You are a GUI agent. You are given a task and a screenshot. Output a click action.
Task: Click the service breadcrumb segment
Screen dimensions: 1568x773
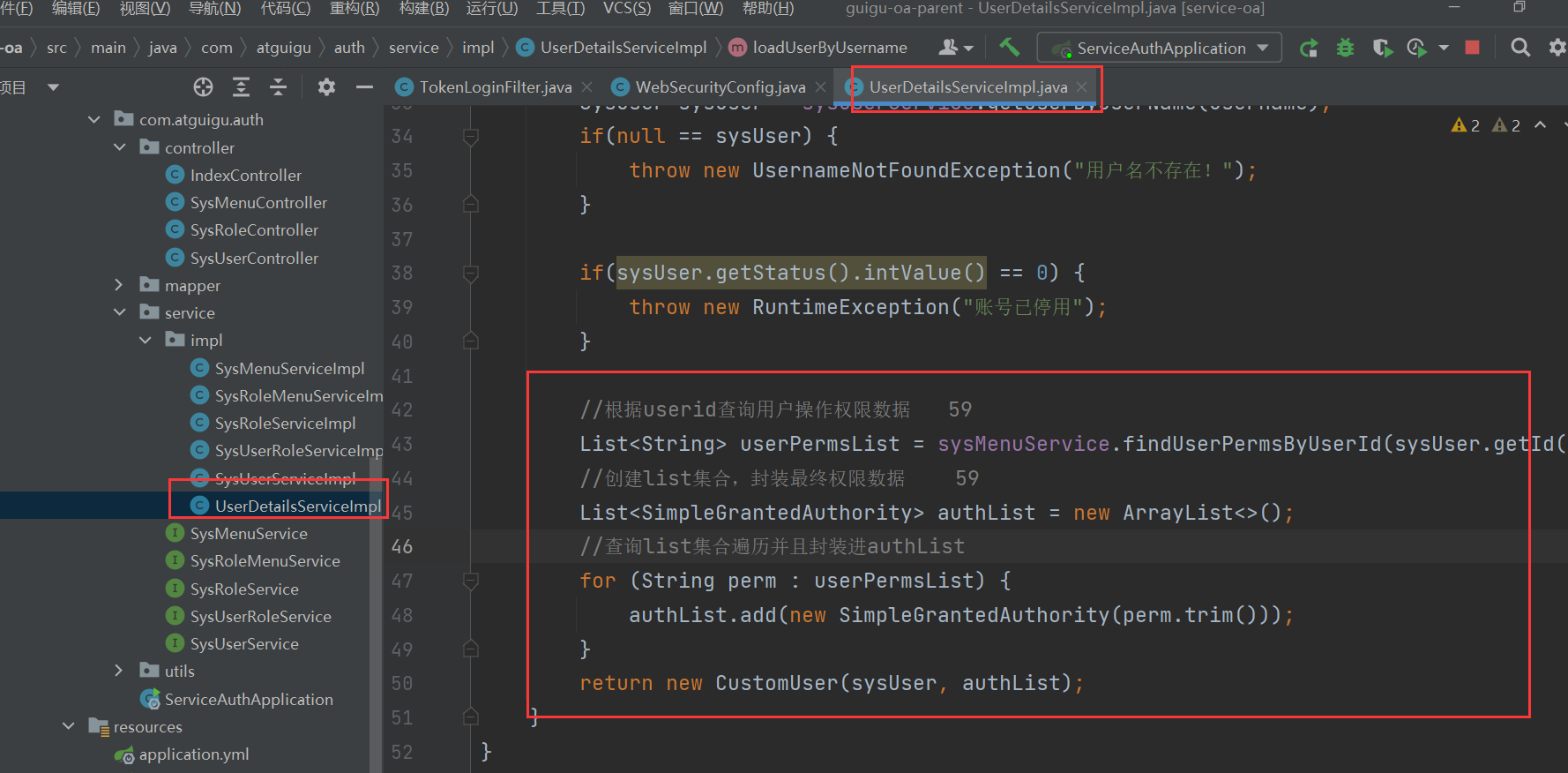coord(414,48)
